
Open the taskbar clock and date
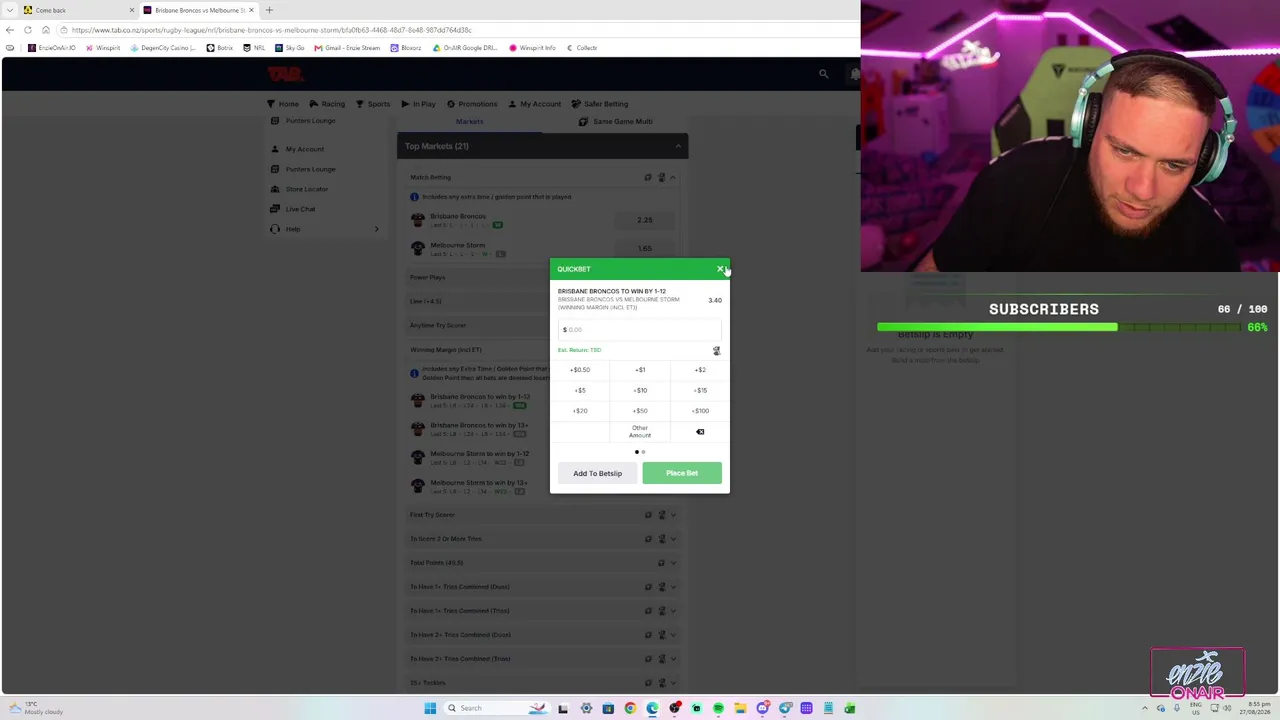coord(1256,708)
